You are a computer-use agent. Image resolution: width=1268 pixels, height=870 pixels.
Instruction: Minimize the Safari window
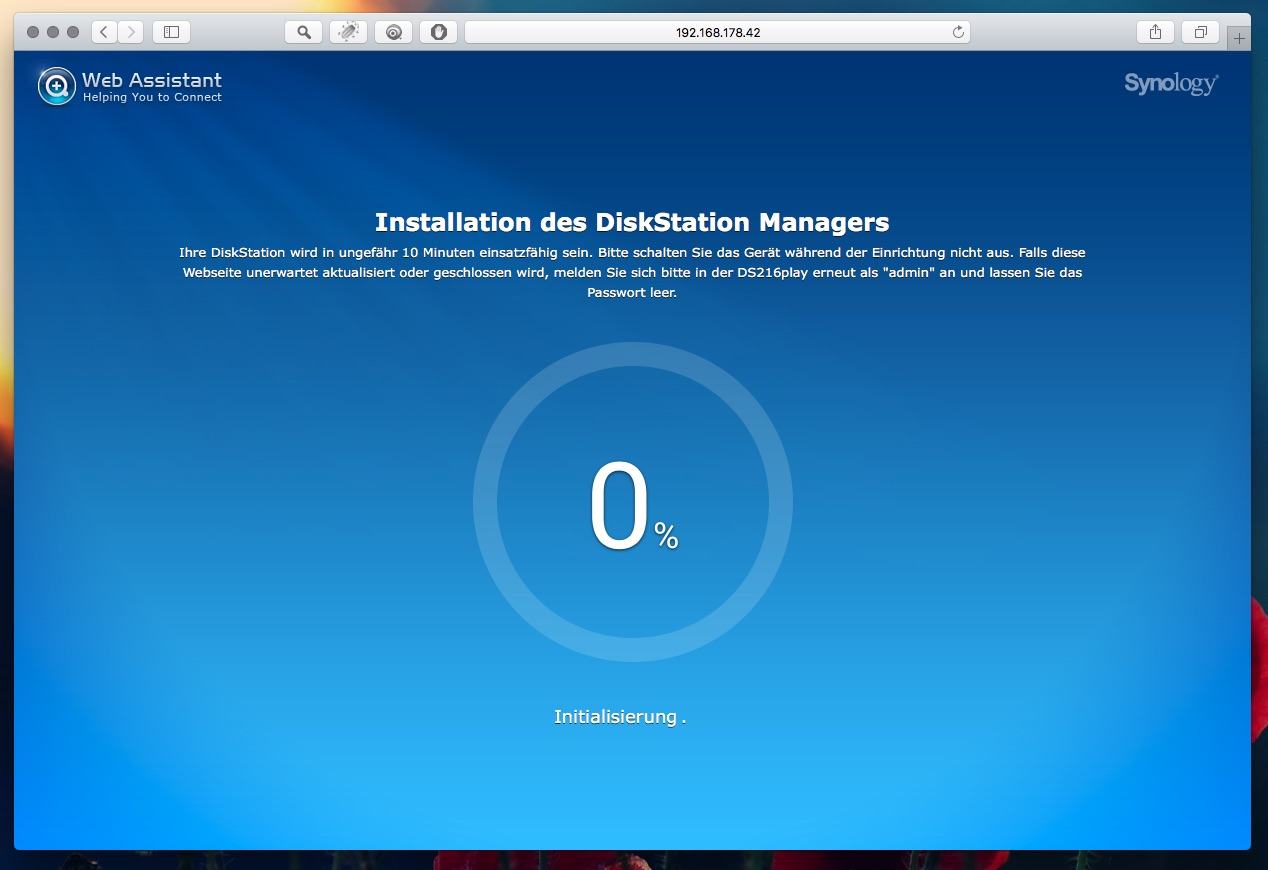click(53, 32)
